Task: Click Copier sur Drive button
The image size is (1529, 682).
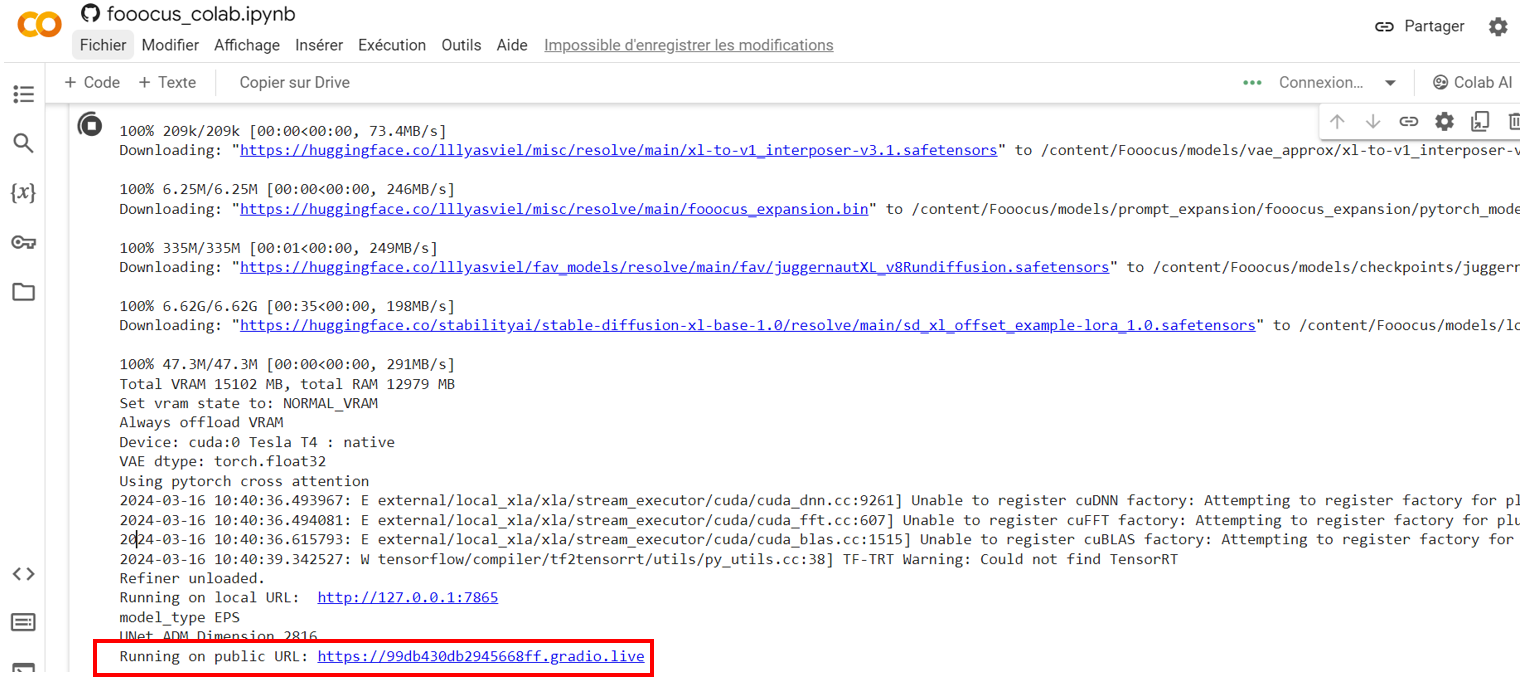Action: tap(294, 82)
